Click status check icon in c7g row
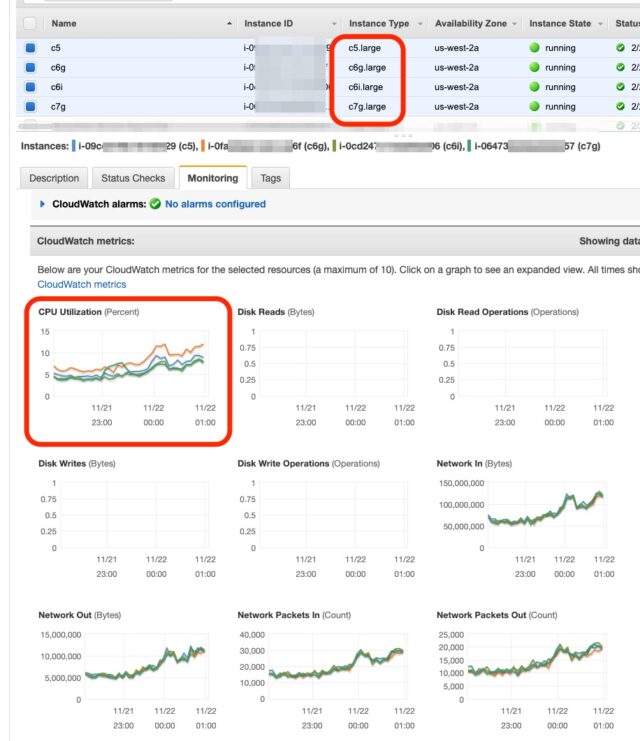 (620, 106)
